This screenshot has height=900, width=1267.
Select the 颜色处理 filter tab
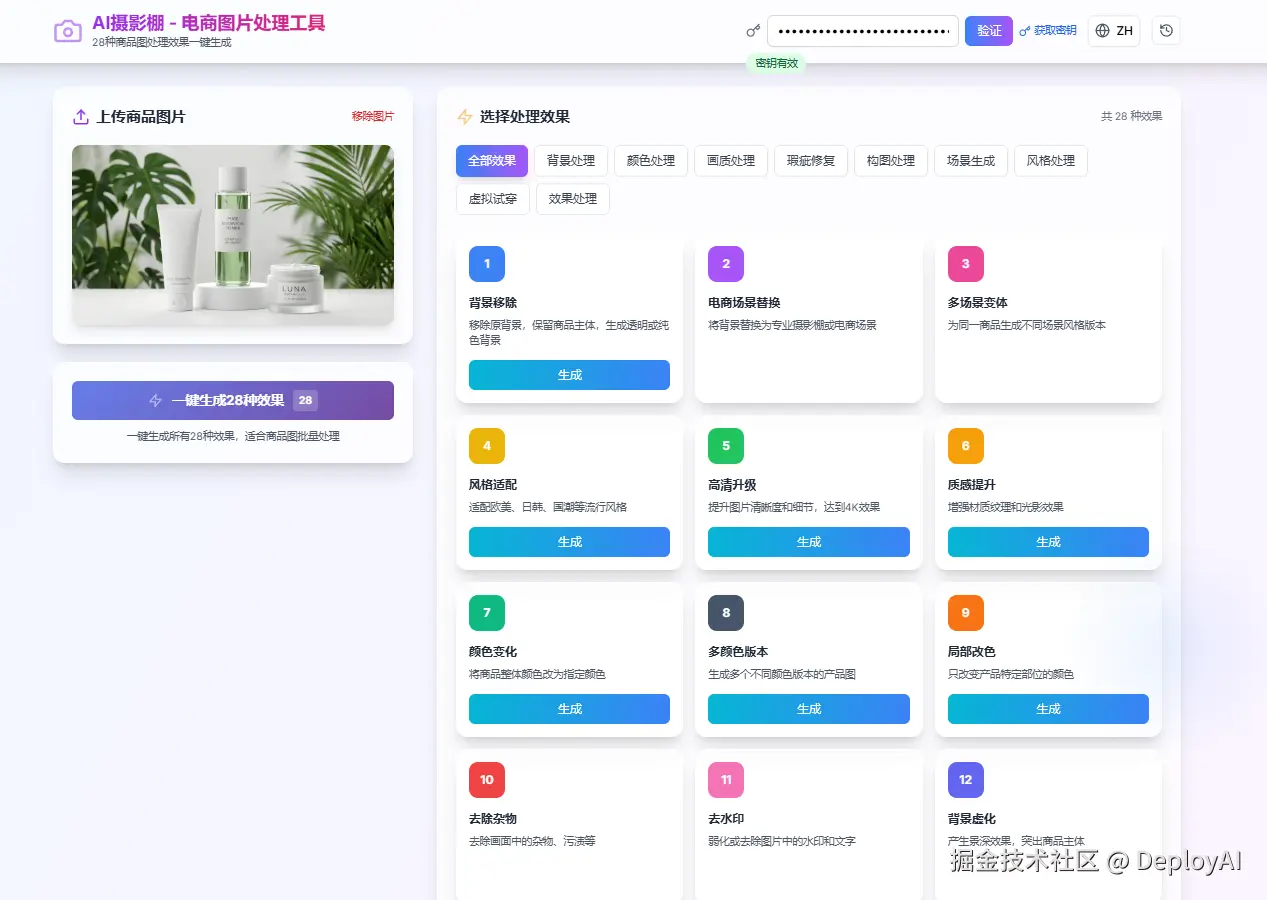pos(651,161)
